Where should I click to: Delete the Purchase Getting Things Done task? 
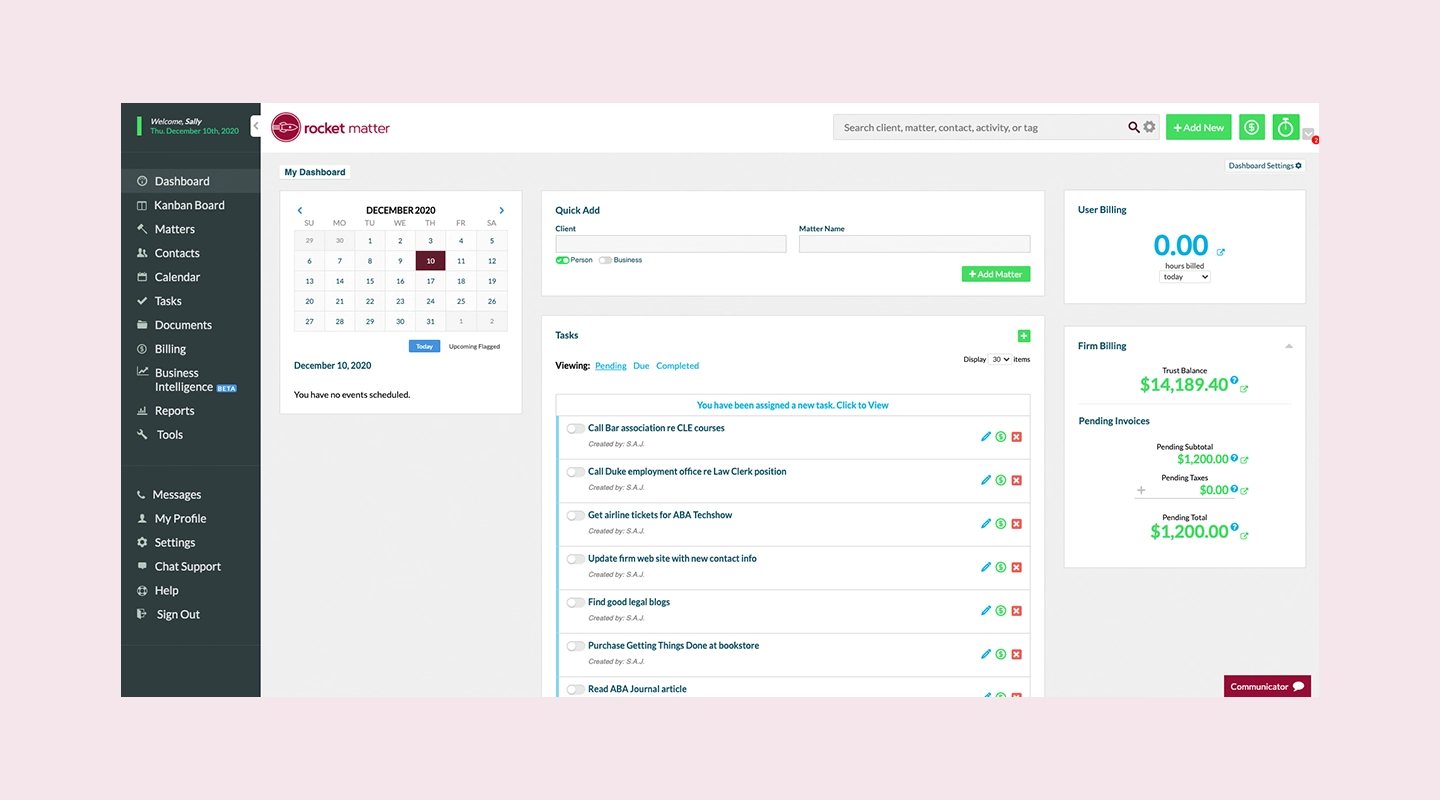click(x=1017, y=654)
